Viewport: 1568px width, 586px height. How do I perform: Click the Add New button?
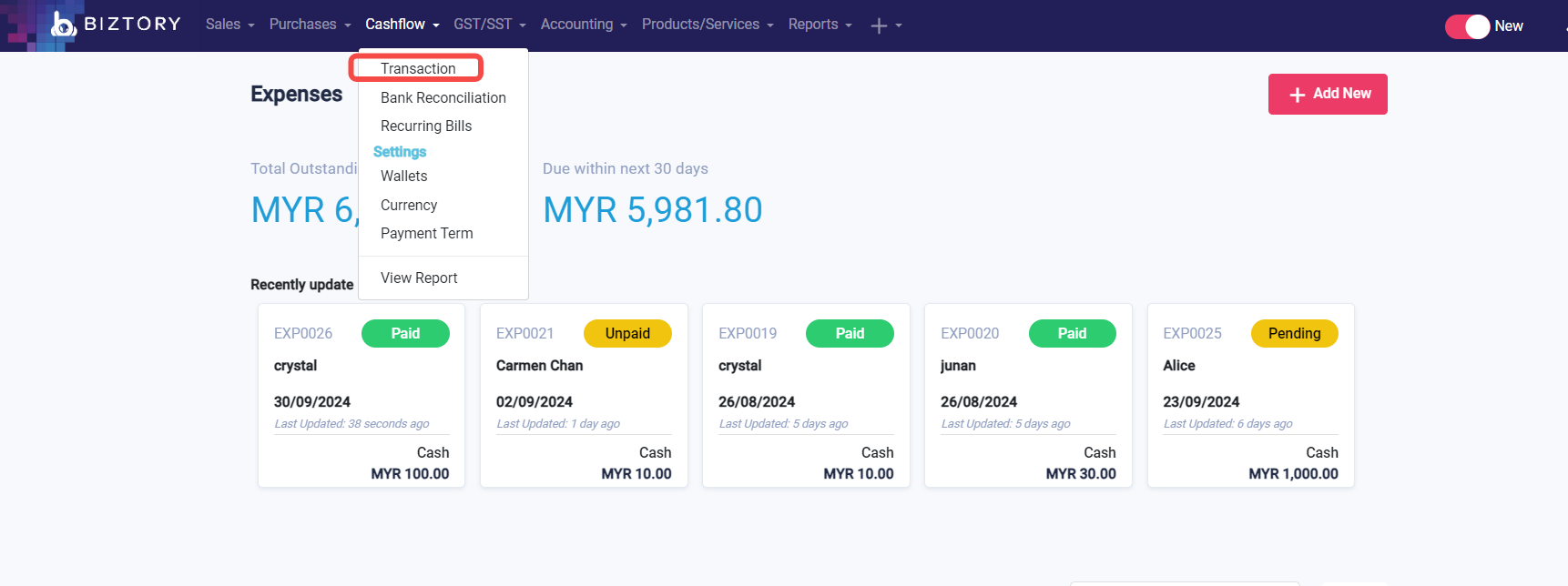[x=1328, y=94]
